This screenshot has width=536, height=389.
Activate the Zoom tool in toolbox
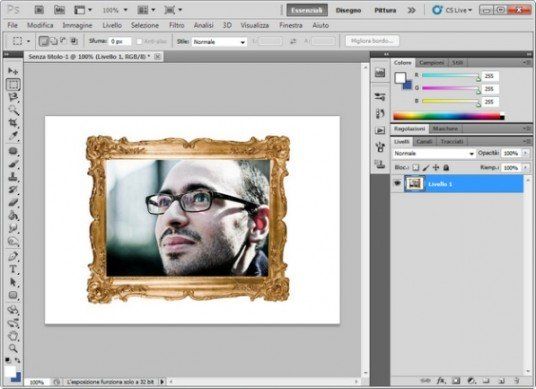(x=13, y=348)
